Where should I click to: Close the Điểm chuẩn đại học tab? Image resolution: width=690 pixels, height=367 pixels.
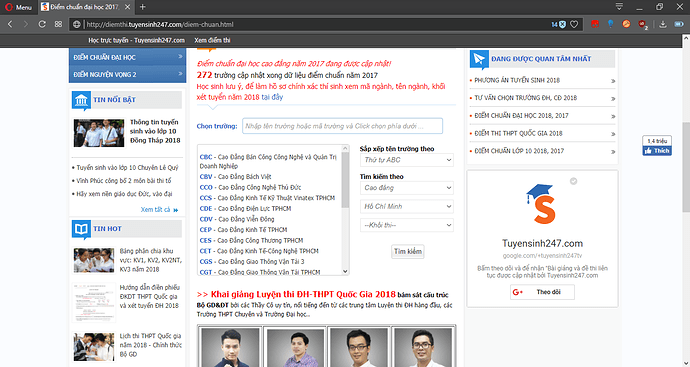coord(127,7)
